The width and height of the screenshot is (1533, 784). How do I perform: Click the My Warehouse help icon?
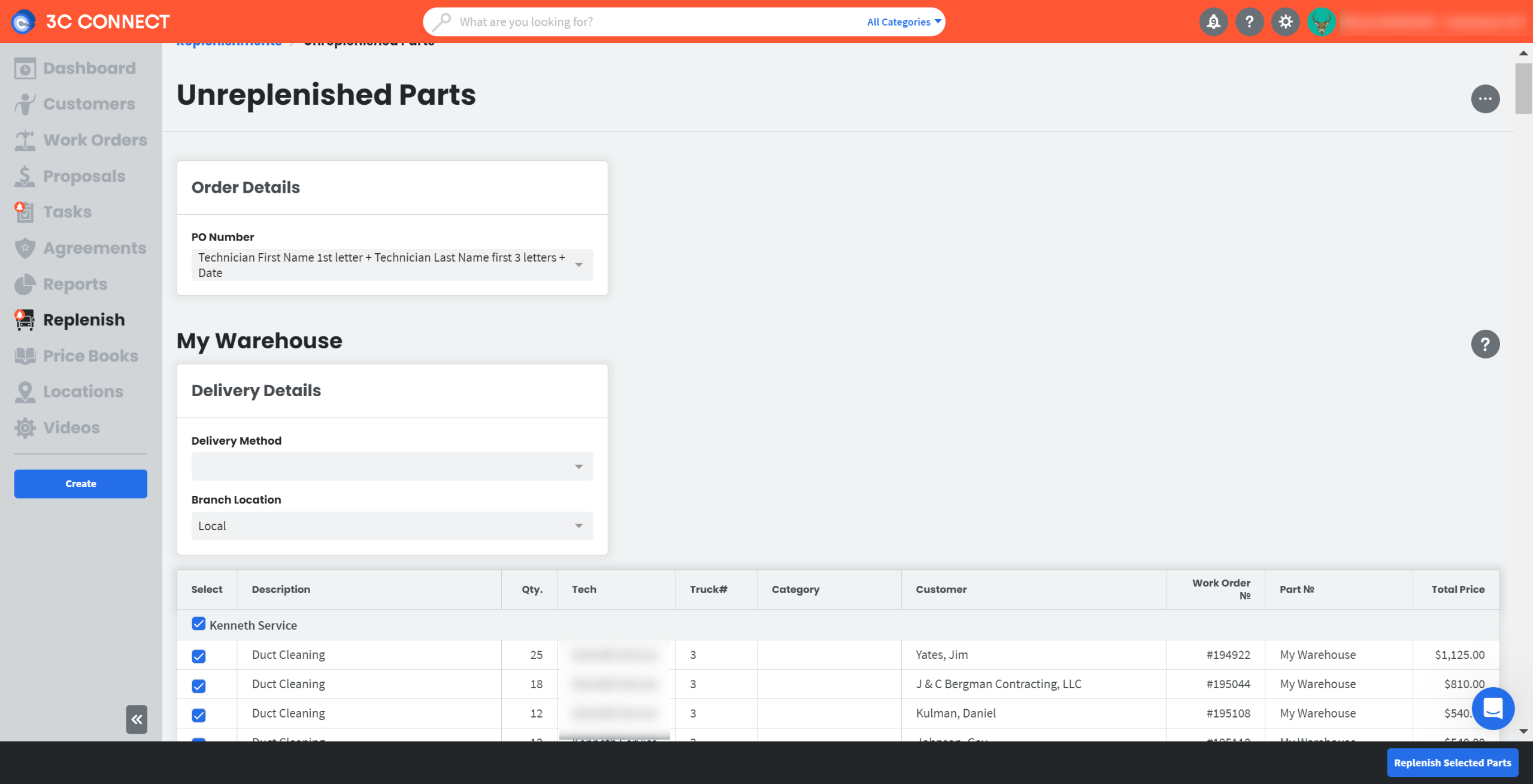pyautogui.click(x=1485, y=344)
